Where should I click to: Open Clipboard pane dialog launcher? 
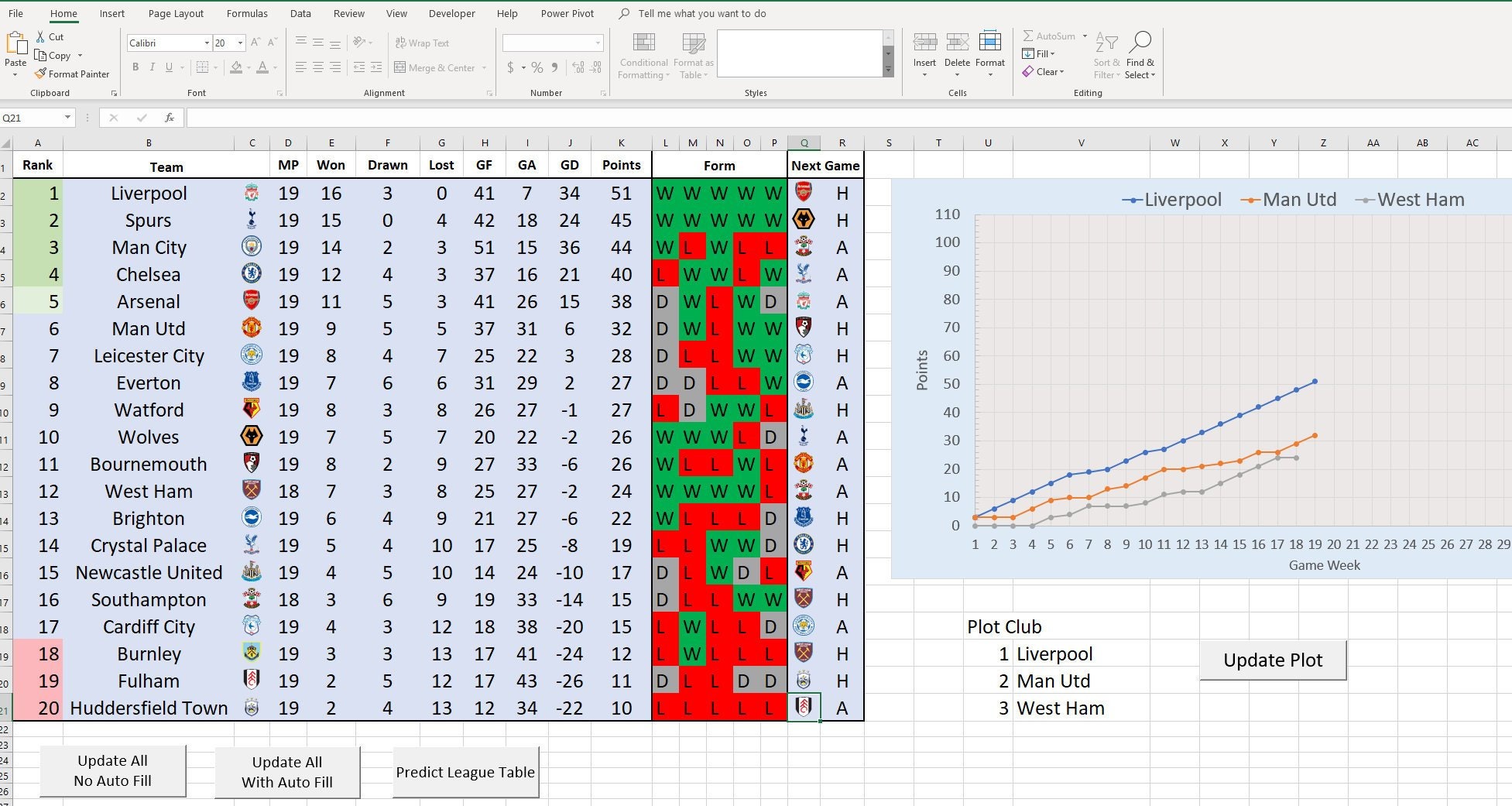click(114, 93)
